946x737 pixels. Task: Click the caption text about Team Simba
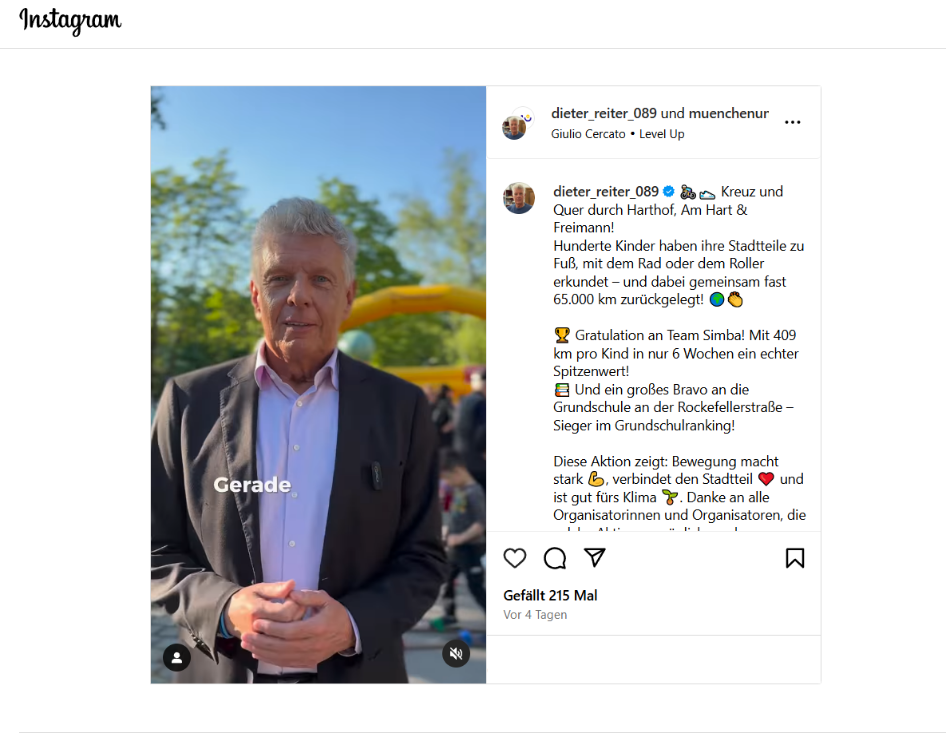point(676,353)
